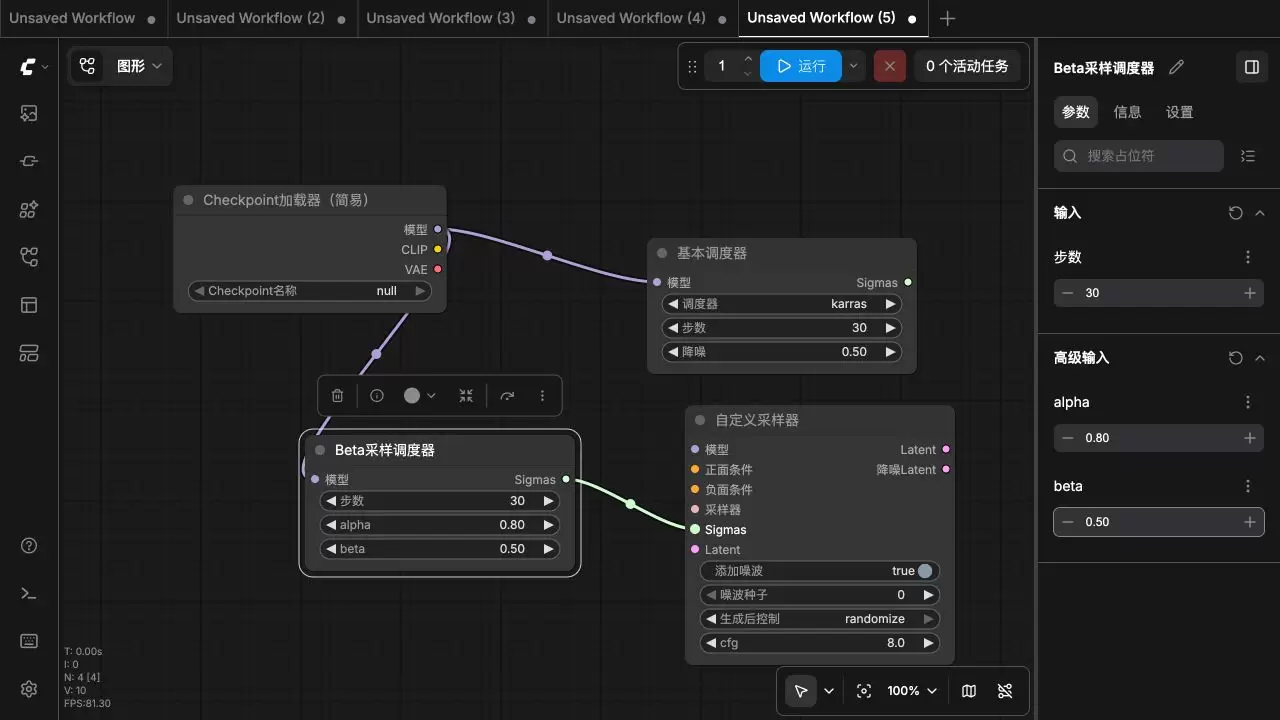Open the 100% zoom dropdown
The height and width of the screenshot is (720, 1280).
[912, 691]
